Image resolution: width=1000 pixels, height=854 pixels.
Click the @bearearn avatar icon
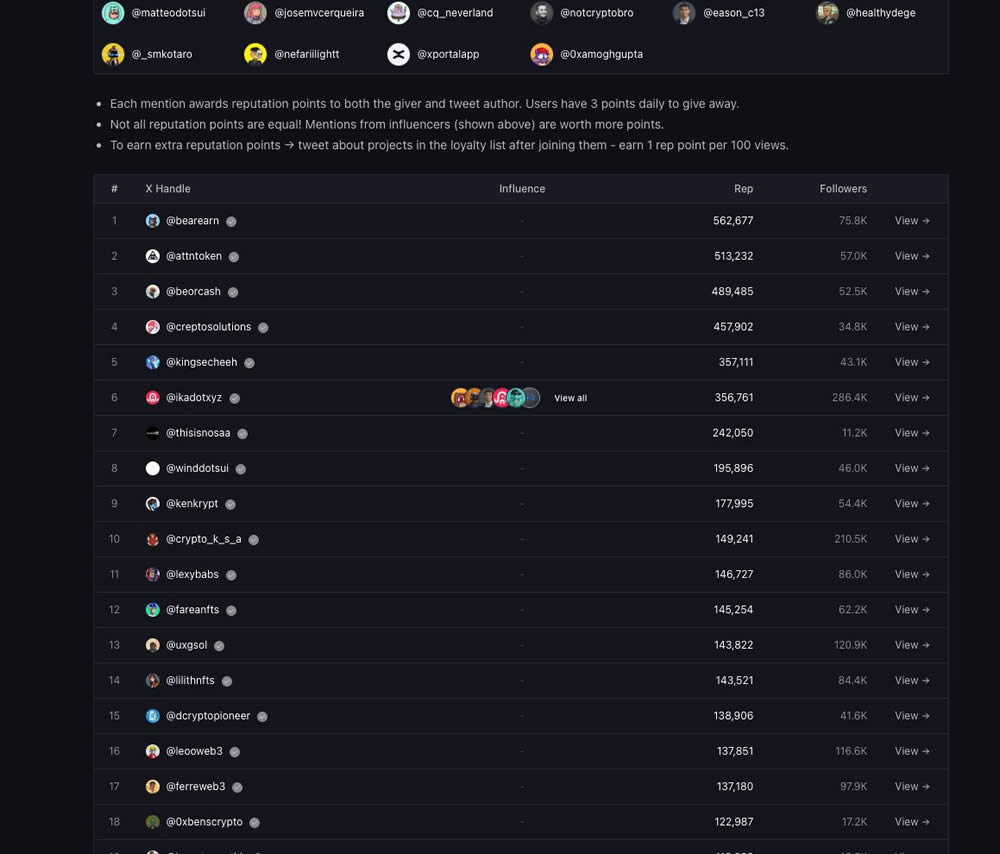[153, 221]
